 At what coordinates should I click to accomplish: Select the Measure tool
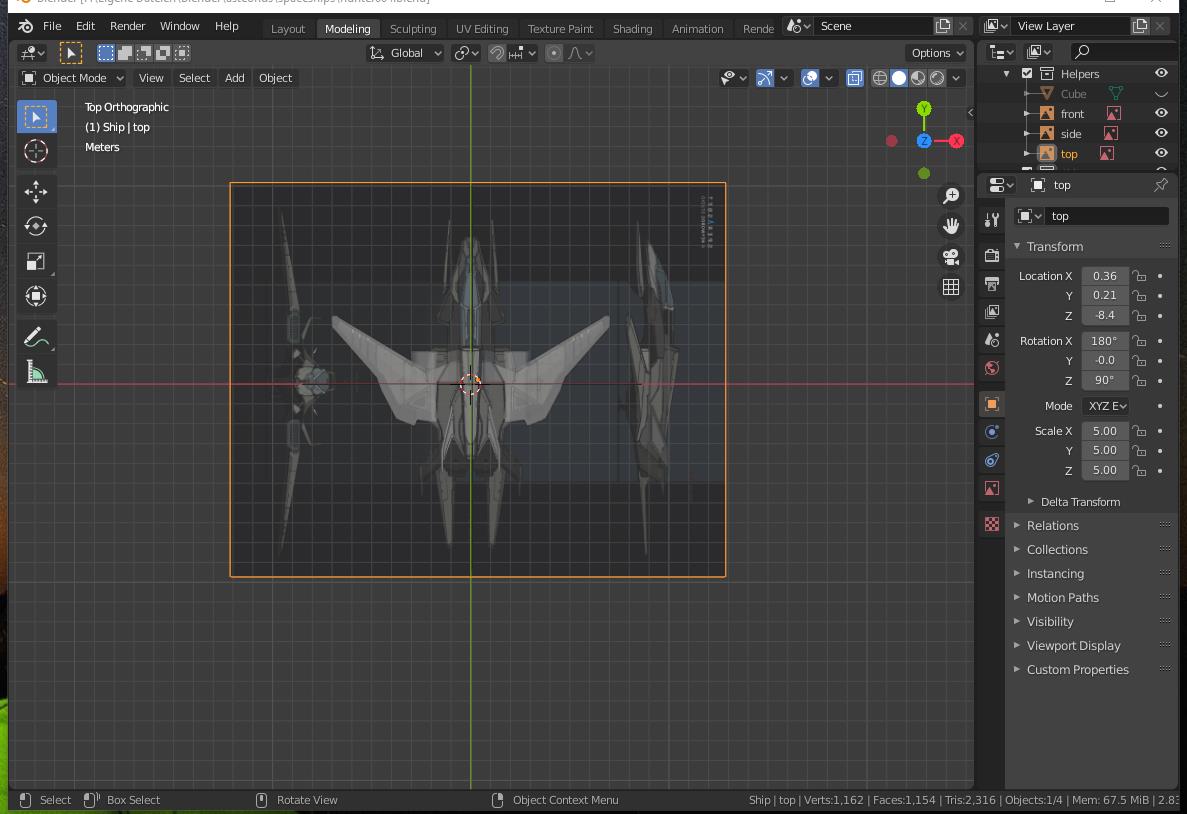tap(36, 374)
